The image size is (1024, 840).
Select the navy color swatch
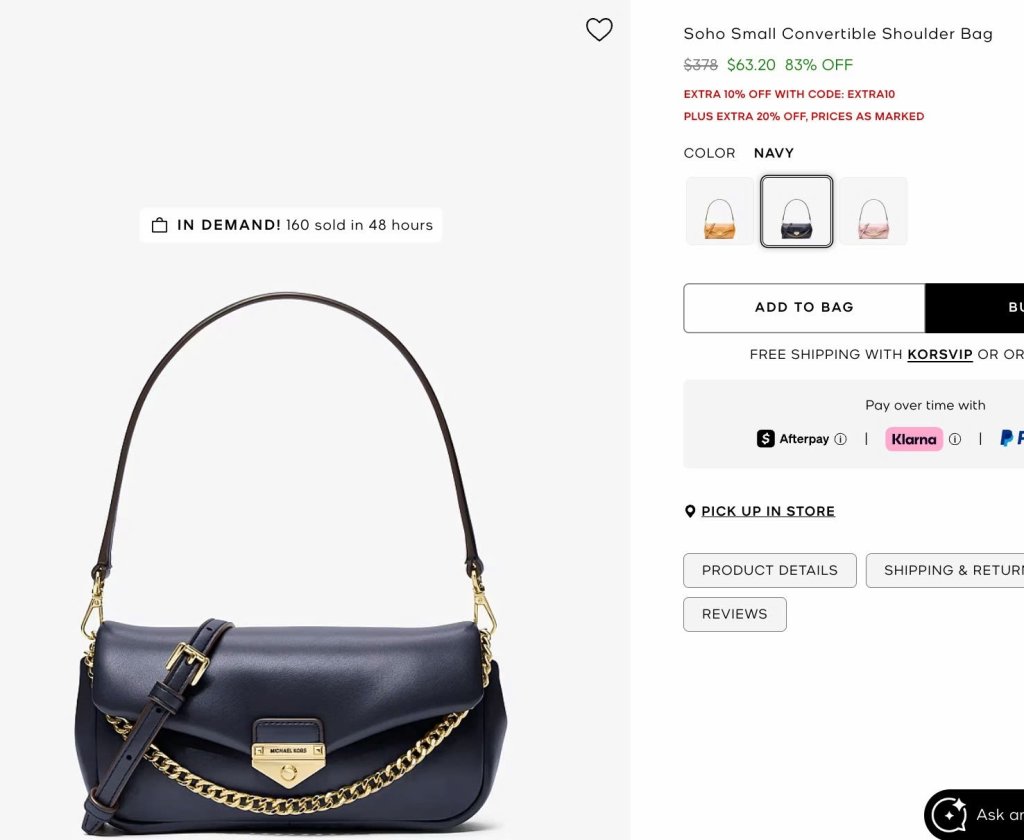pos(797,211)
